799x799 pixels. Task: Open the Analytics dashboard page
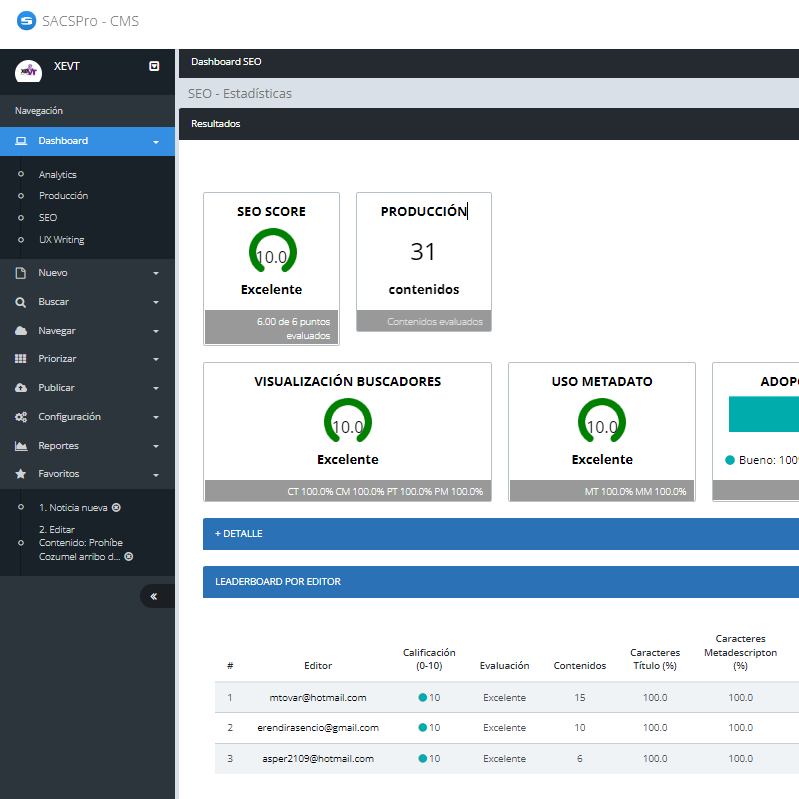pos(58,175)
